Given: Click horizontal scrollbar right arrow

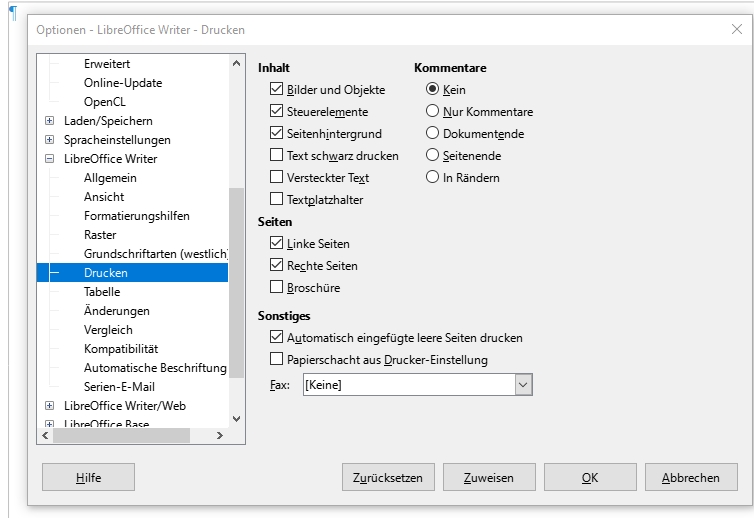Looking at the screenshot, I should tap(220, 435).
